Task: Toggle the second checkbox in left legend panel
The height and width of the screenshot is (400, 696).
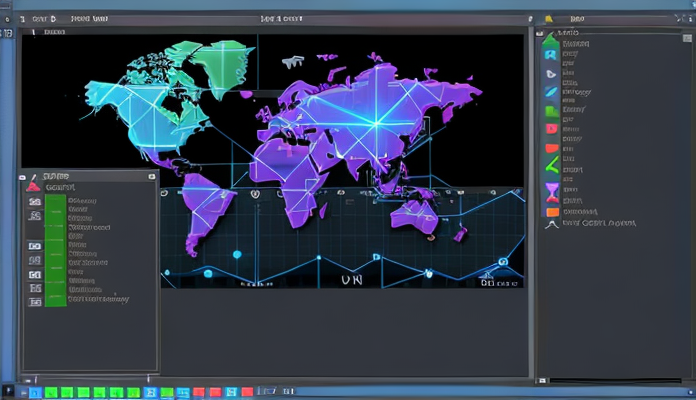Action: (x=34, y=214)
